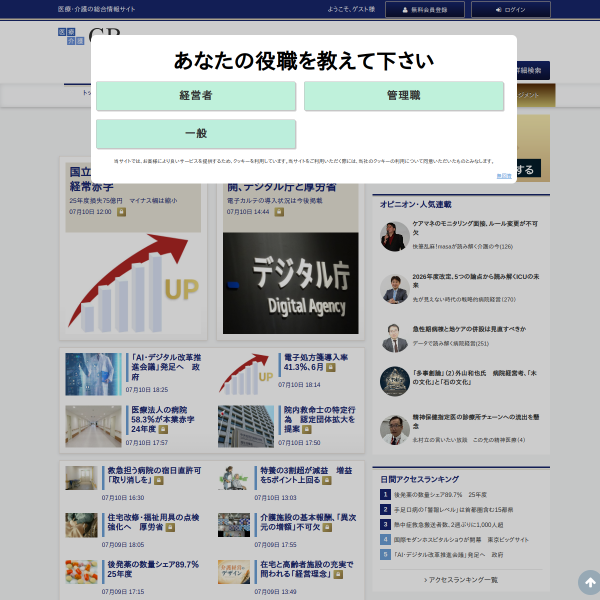
Task: Open the ranking item 国際モダンホスピタルショウが開幕
Action: coord(461,540)
